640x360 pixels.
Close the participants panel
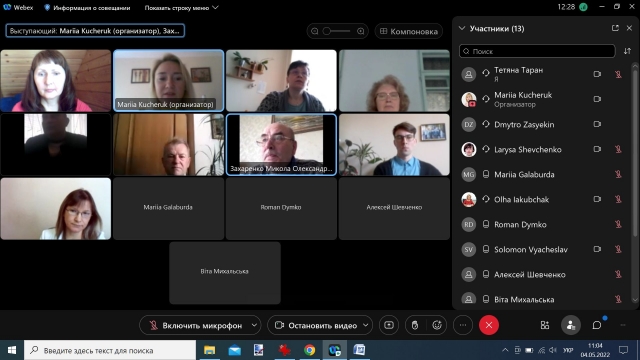[x=629, y=28]
